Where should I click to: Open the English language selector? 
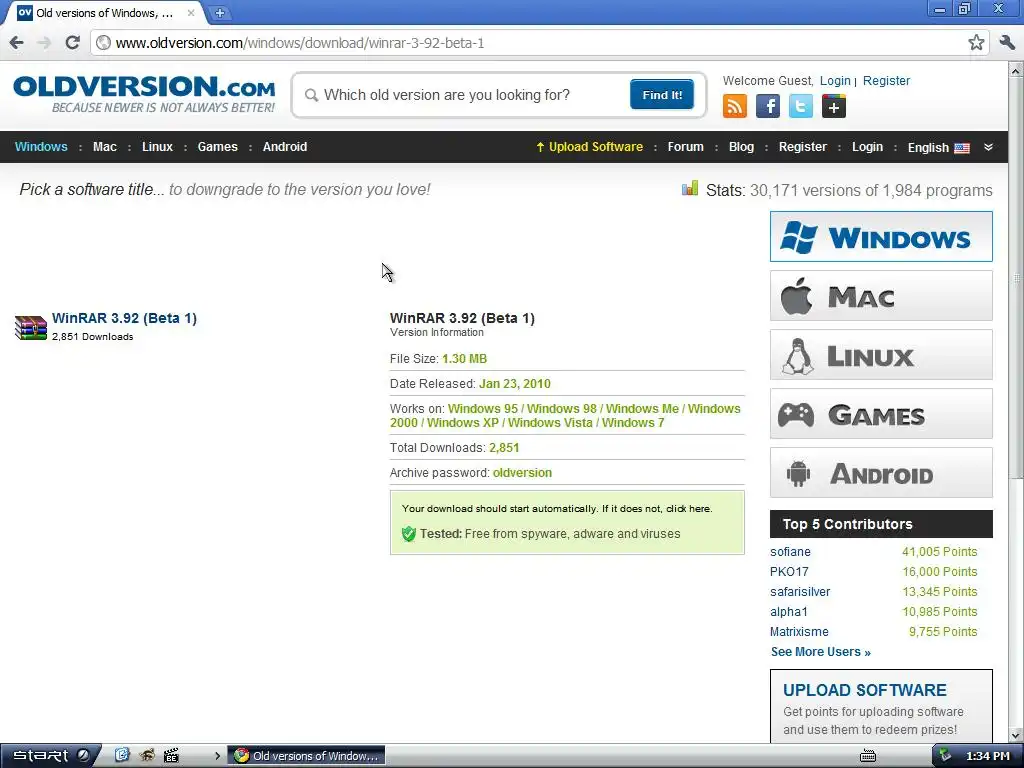[x=938, y=148]
